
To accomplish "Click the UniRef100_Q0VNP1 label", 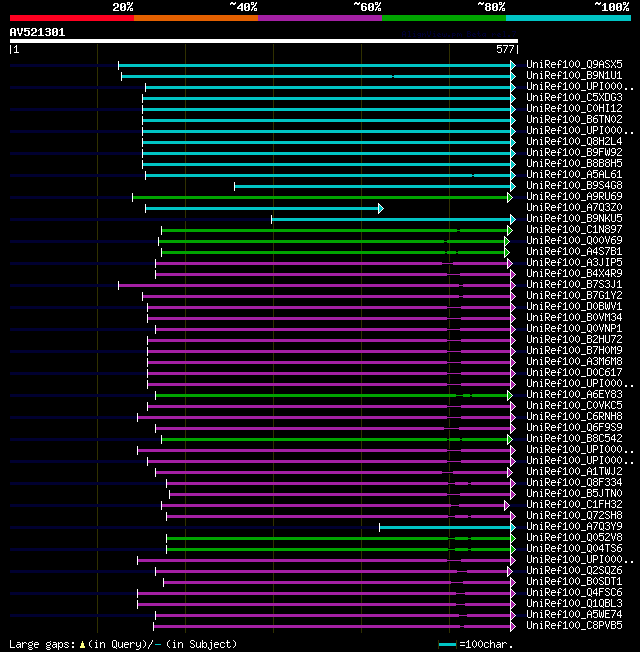I will (x=574, y=328).
